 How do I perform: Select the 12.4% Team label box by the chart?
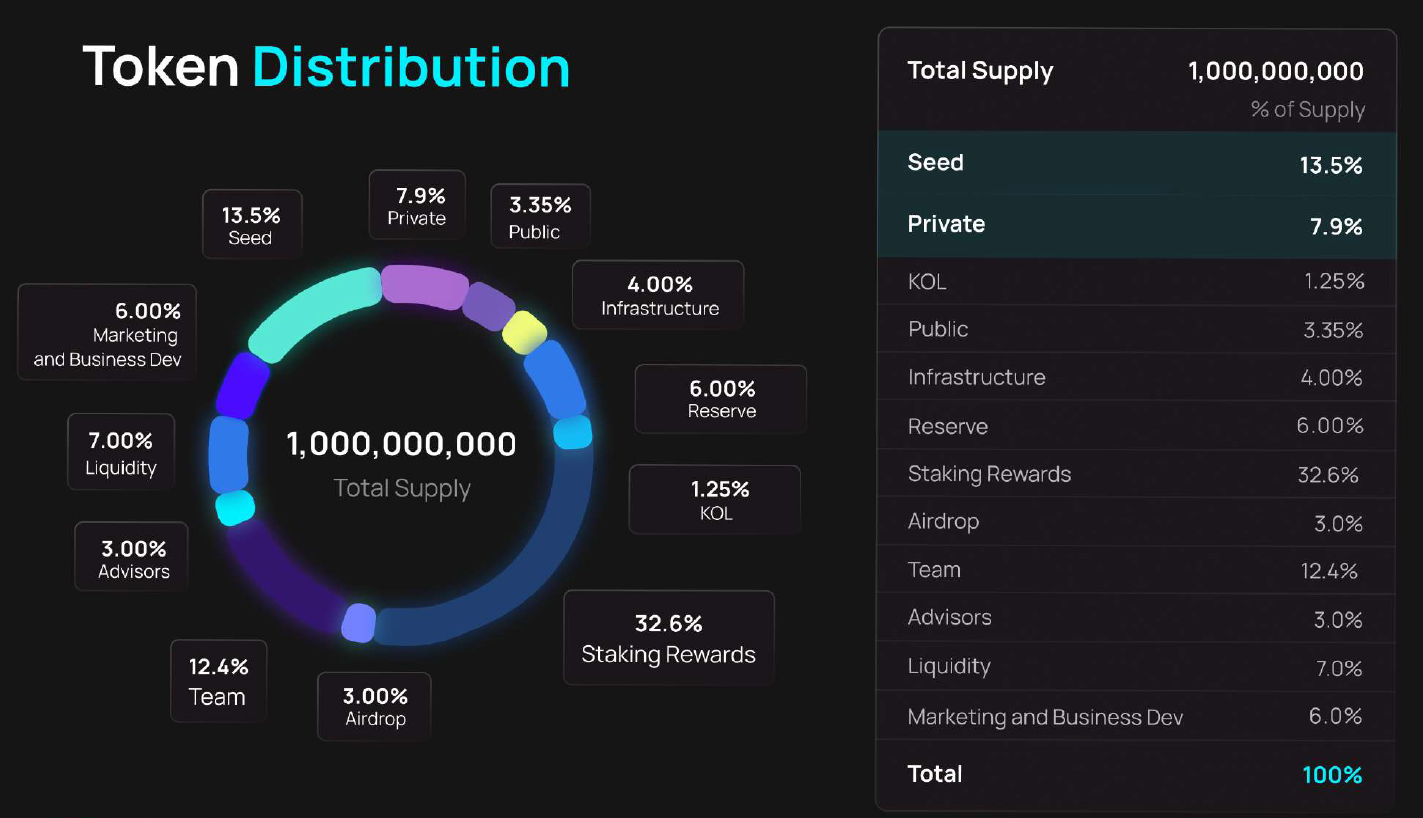(x=218, y=681)
